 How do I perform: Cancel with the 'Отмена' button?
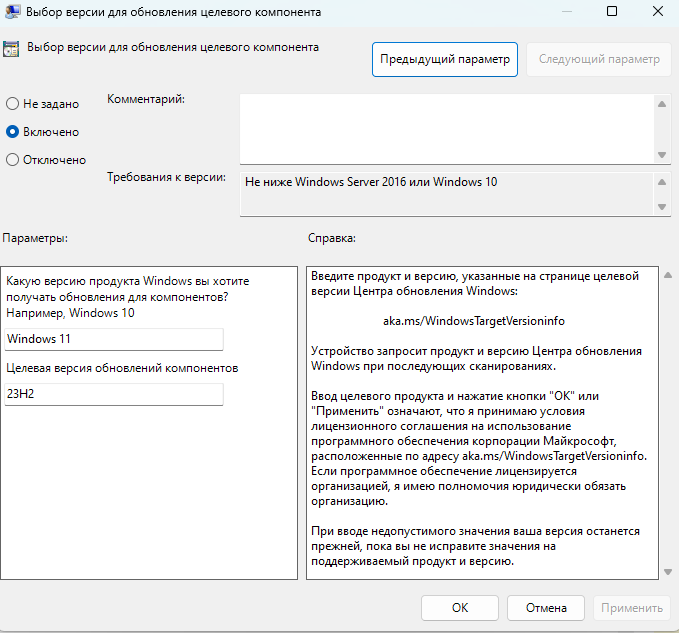(x=546, y=608)
